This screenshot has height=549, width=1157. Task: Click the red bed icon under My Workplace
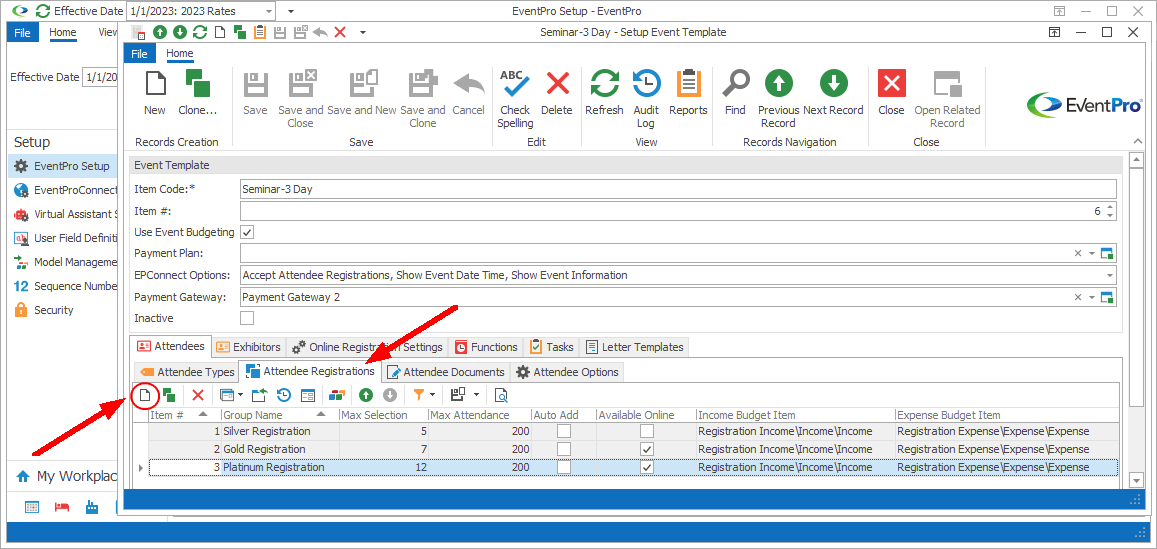click(62, 507)
